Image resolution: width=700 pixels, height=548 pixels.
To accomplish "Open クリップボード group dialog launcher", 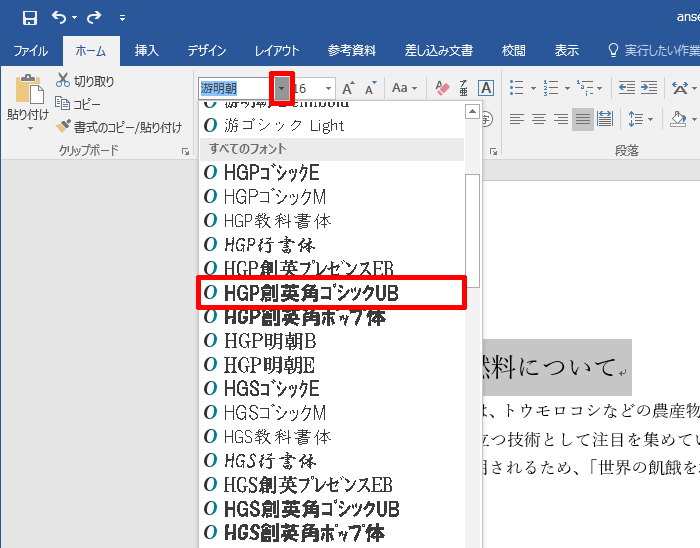I will (x=185, y=152).
